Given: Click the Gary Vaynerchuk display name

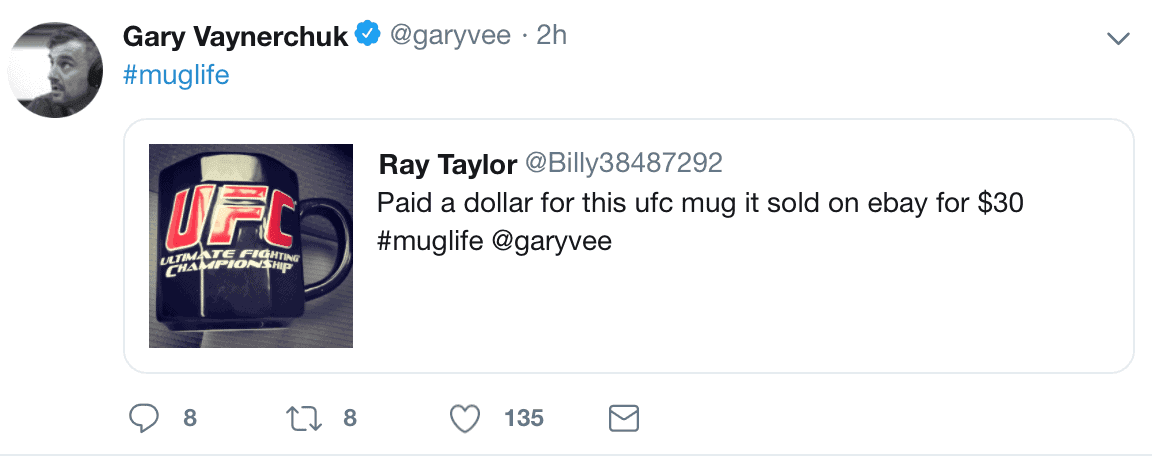Looking at the screenshot, I should coord(235,36).
